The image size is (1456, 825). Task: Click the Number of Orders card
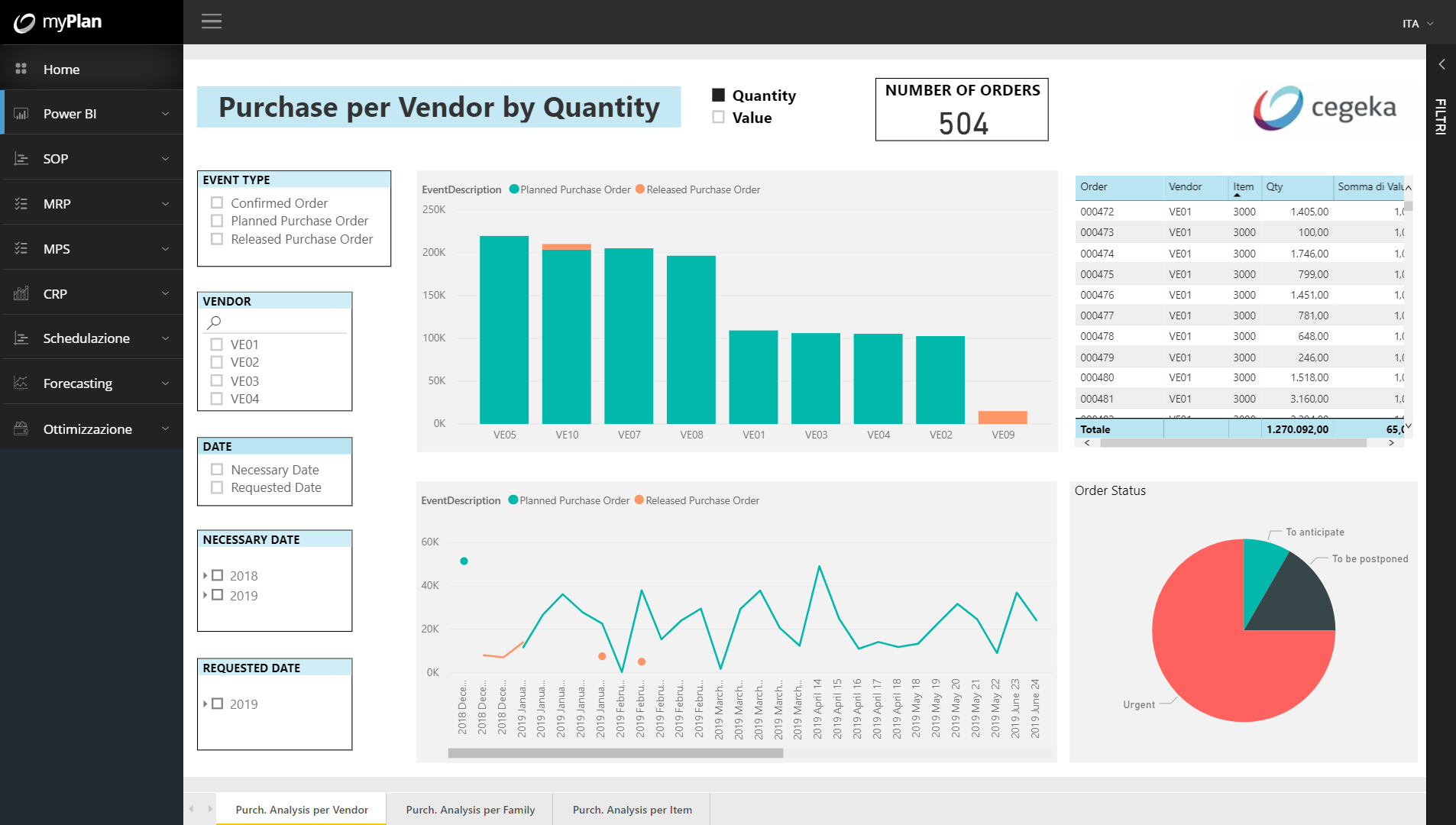[x=962, y=109]
